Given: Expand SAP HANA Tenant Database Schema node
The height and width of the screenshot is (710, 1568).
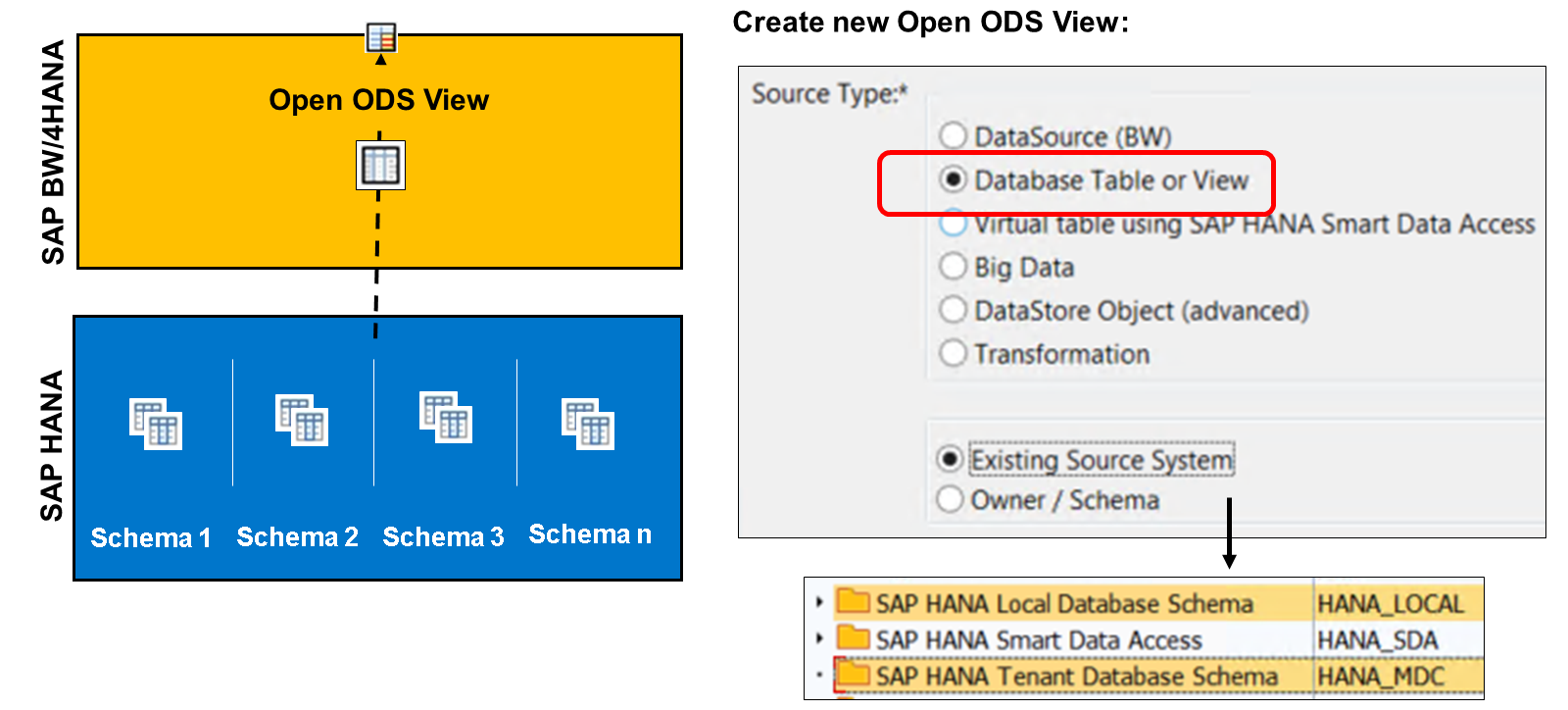Looking at the screenshot, I should coord(819,675).
